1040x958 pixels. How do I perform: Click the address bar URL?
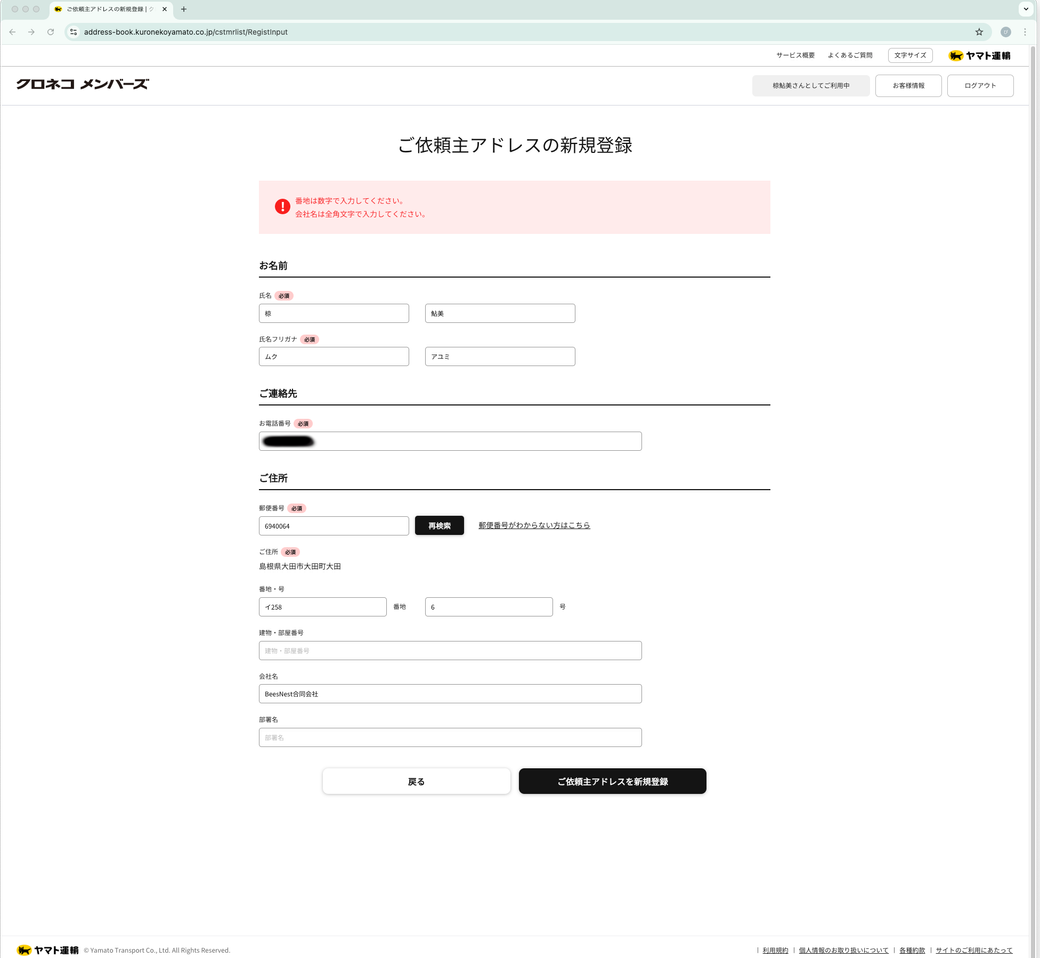coord(186,32)
